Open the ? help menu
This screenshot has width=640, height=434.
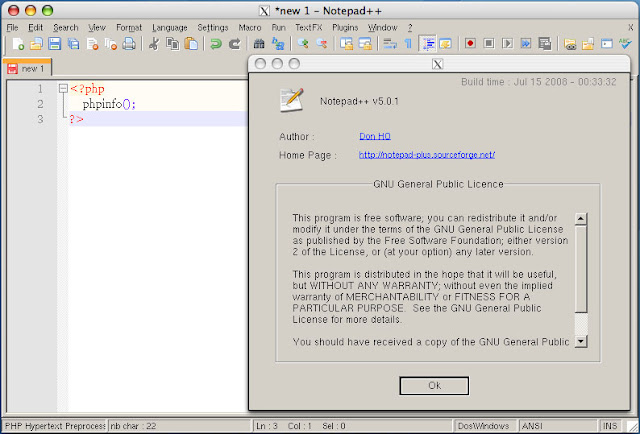tap(410, 27)
